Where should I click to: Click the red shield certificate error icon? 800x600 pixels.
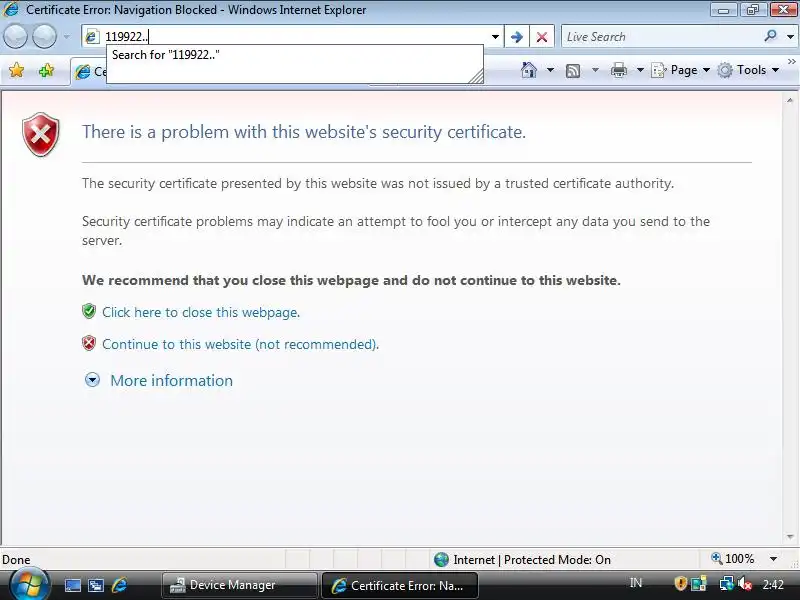(x=41, y=134)
